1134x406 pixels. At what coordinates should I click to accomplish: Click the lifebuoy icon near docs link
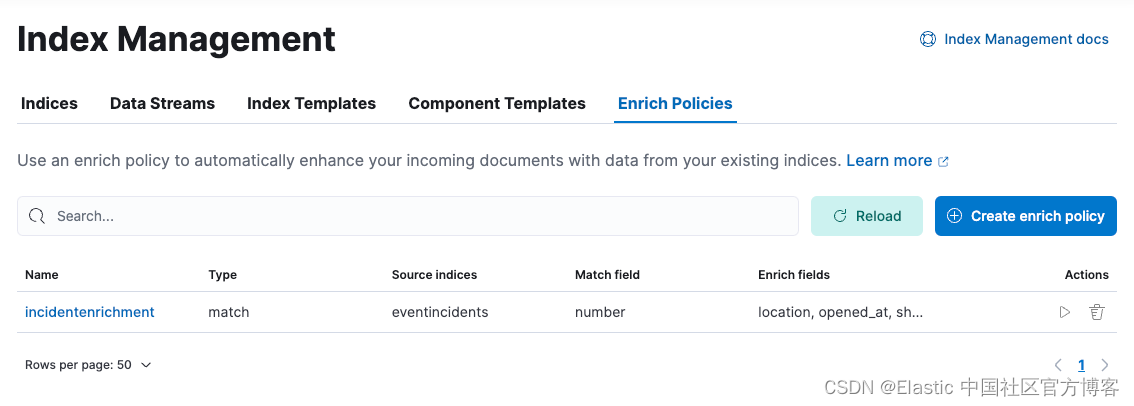pos(927,39)
